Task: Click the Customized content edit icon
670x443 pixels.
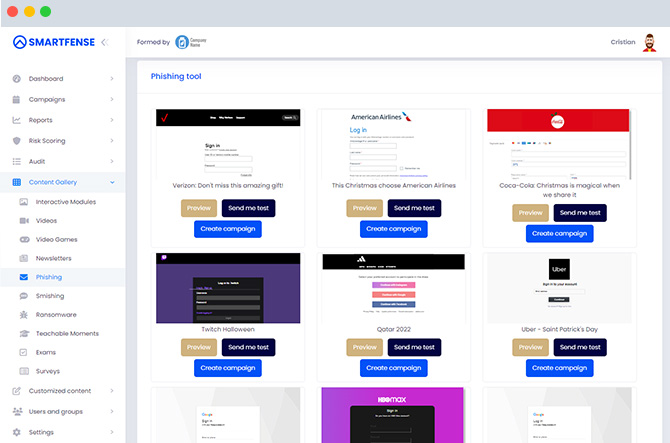Action: point(16,390)
